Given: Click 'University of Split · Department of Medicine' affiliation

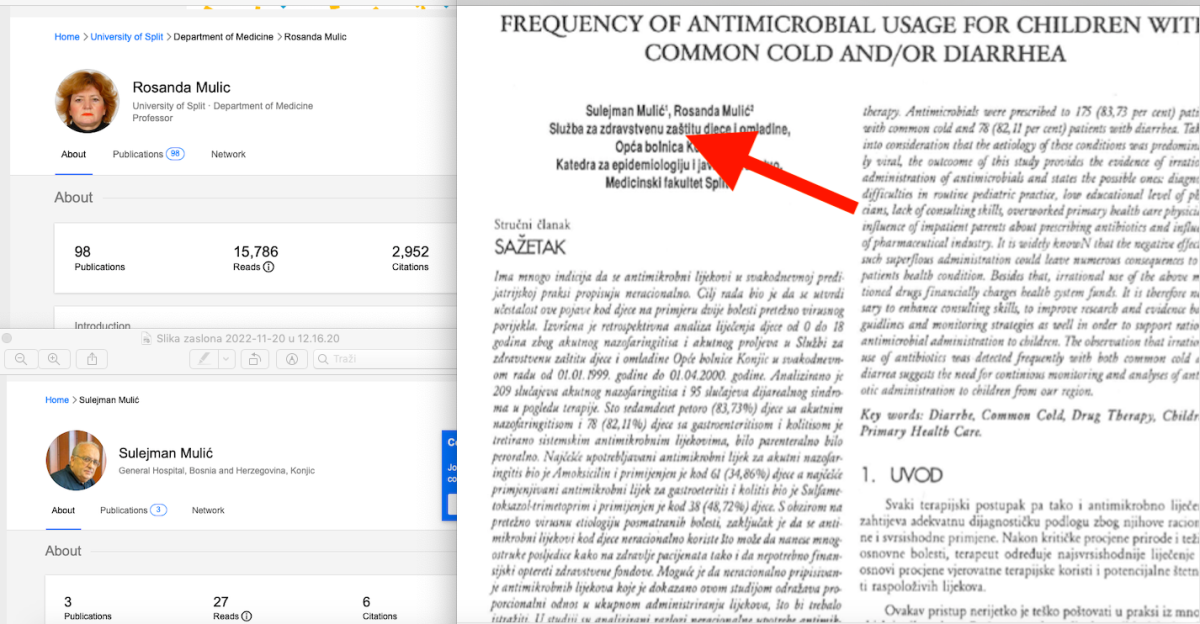Looking at the screenshot, I should point(223,106).
